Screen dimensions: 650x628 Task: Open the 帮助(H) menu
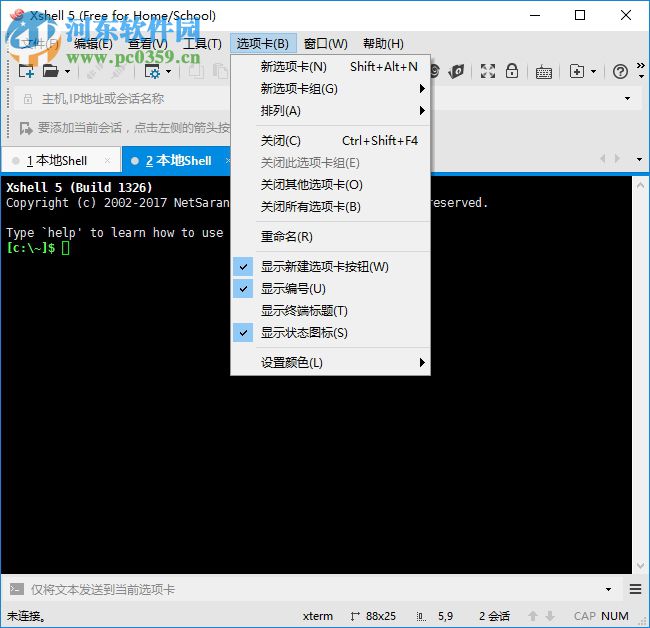(x=383, y=44)
